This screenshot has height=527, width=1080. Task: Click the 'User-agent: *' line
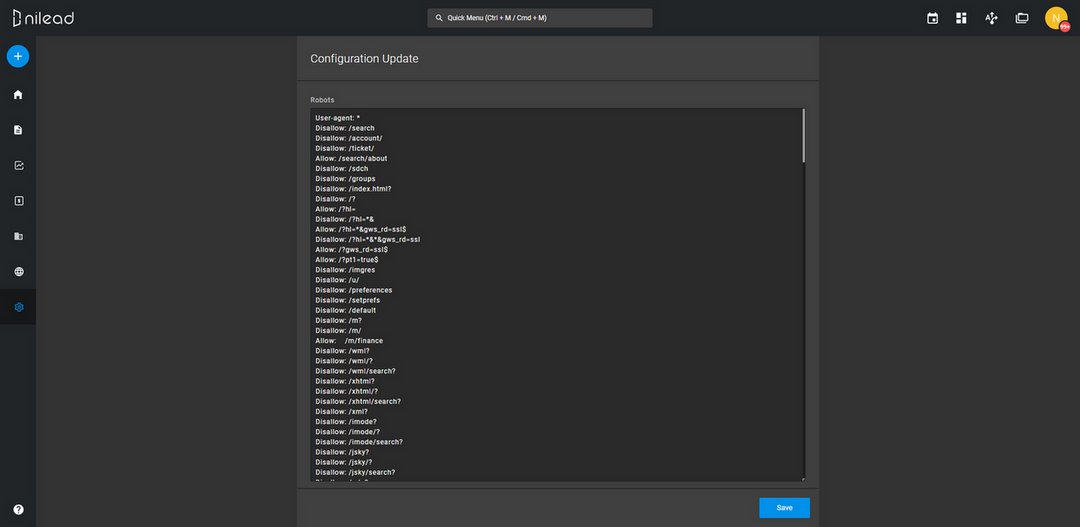[x=338, y=118]
